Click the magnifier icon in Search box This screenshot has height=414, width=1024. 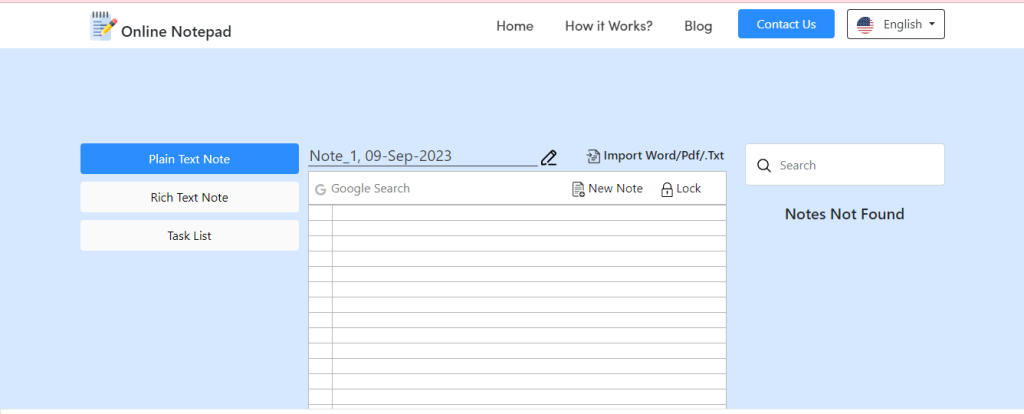pos(764,165)
